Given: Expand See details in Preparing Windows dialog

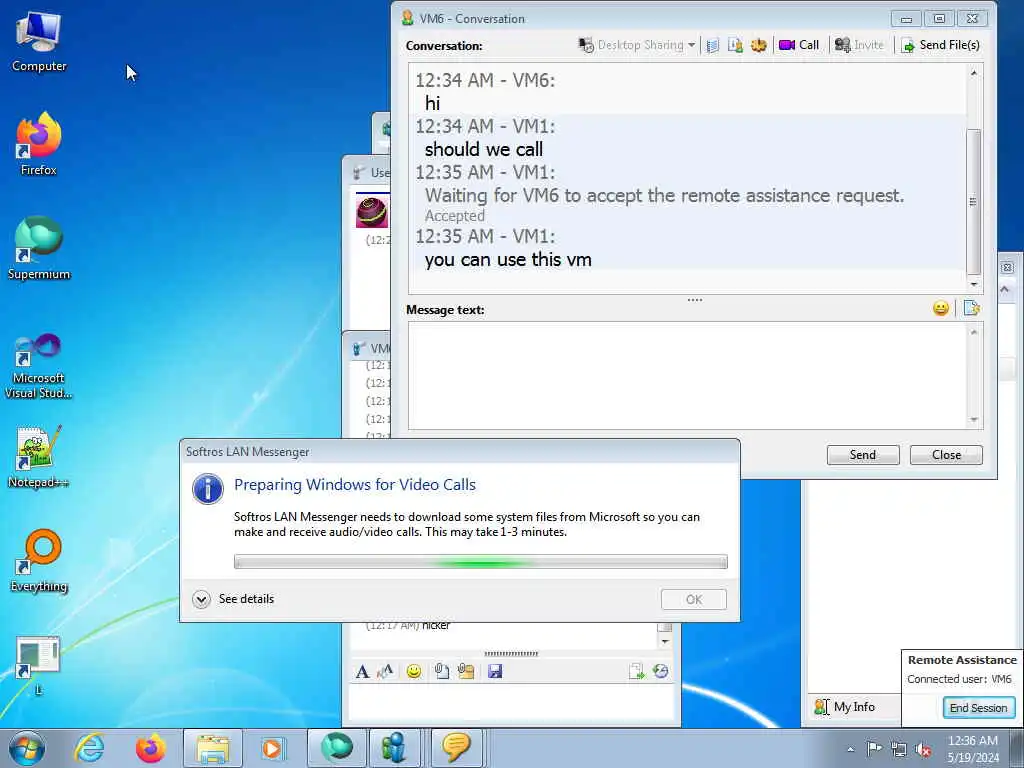Looking at the screenshot, I should [233, 599].
